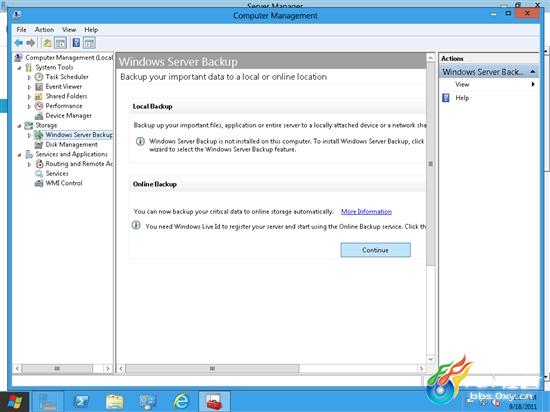Collapse the Storage tree node
550x412 pixels.
point(19,126)
